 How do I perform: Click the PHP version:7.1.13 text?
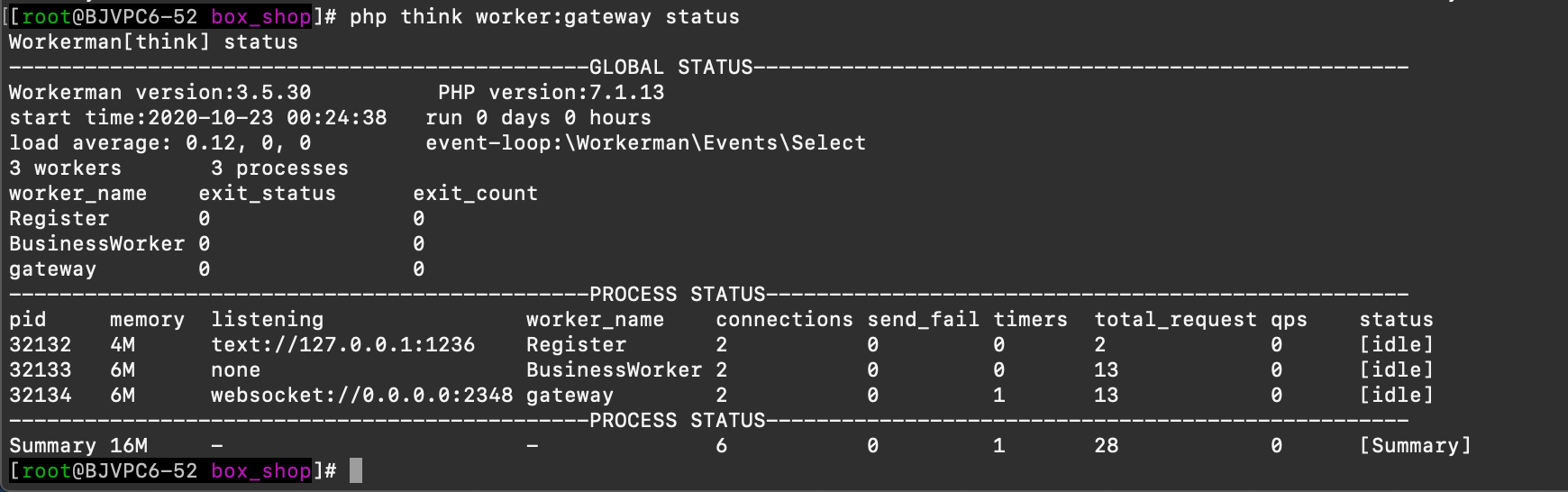pos(551,93)
